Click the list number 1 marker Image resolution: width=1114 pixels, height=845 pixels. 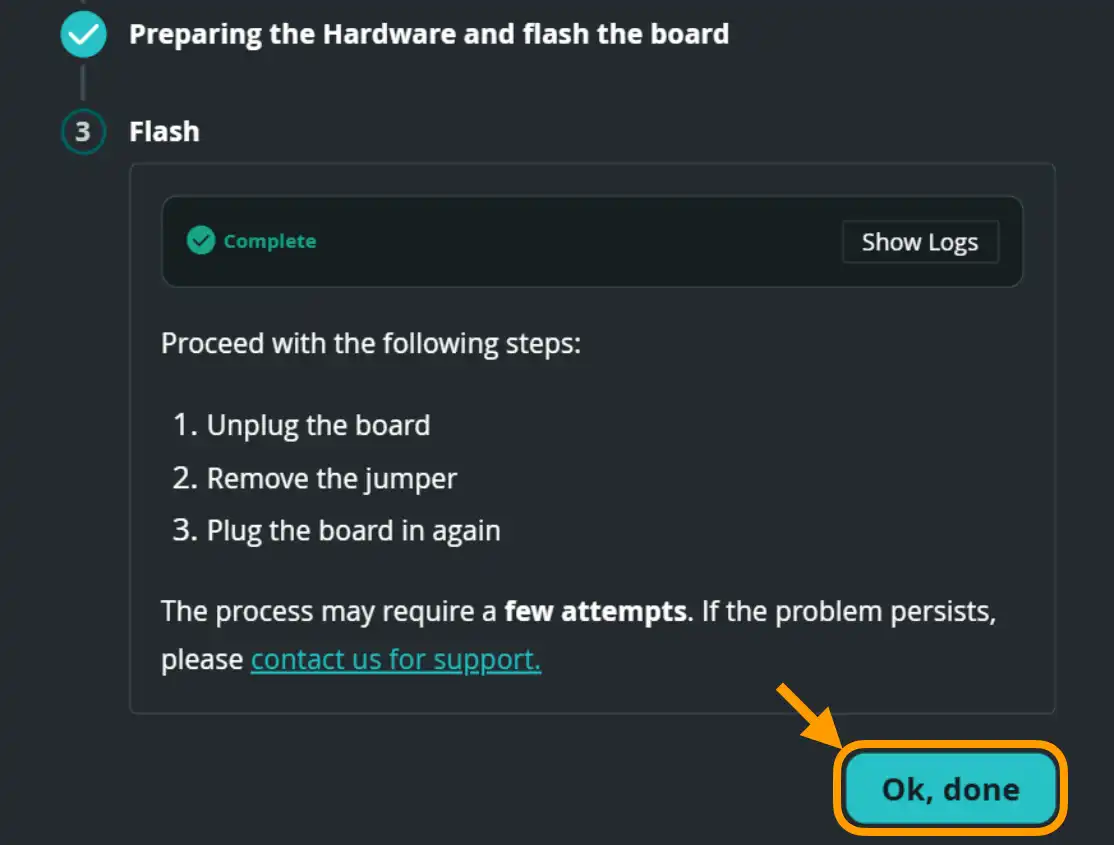pos(185,425)
